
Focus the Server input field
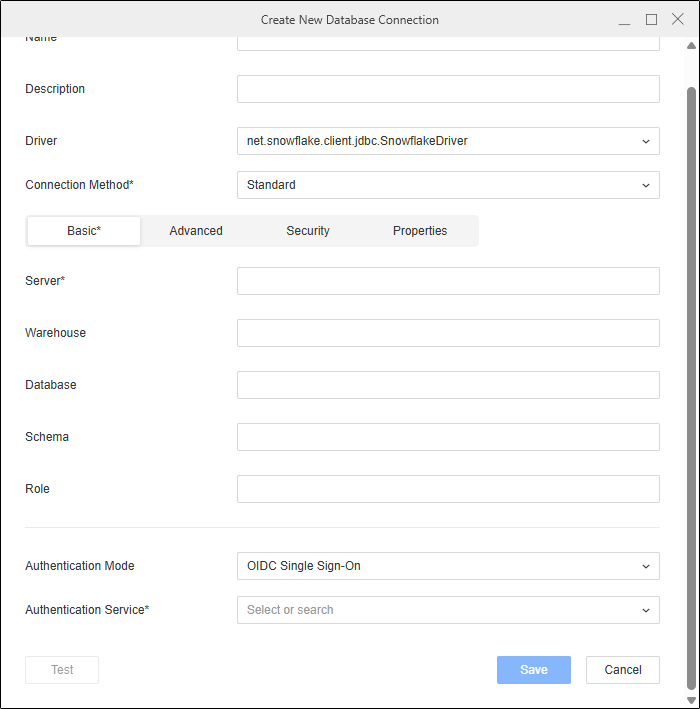point(447,281)
